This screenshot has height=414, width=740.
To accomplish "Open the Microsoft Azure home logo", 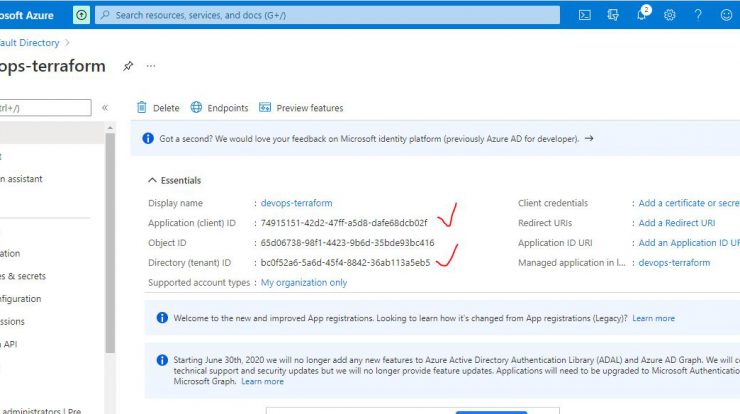I will pyautogui.click(x=27, y=15).
